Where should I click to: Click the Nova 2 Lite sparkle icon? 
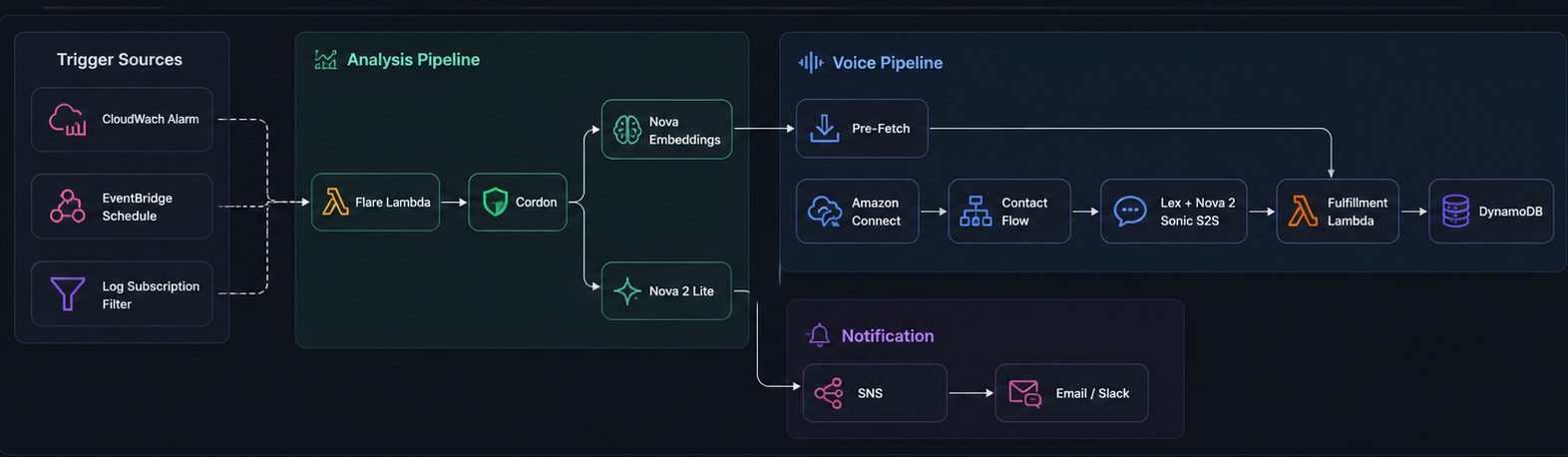627,291
